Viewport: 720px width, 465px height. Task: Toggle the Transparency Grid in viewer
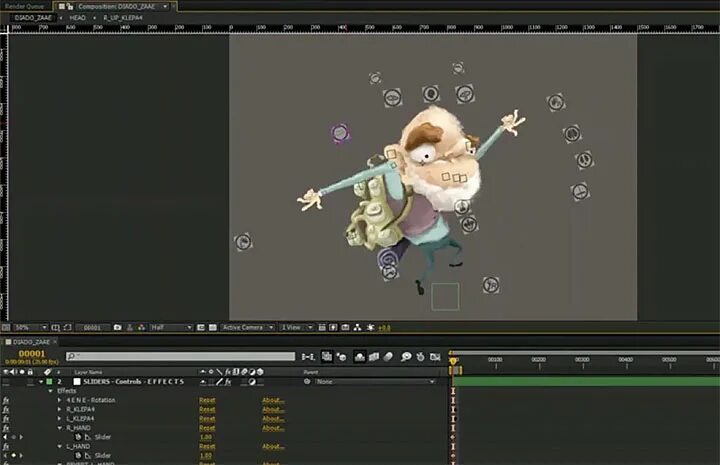pos(213,327)
